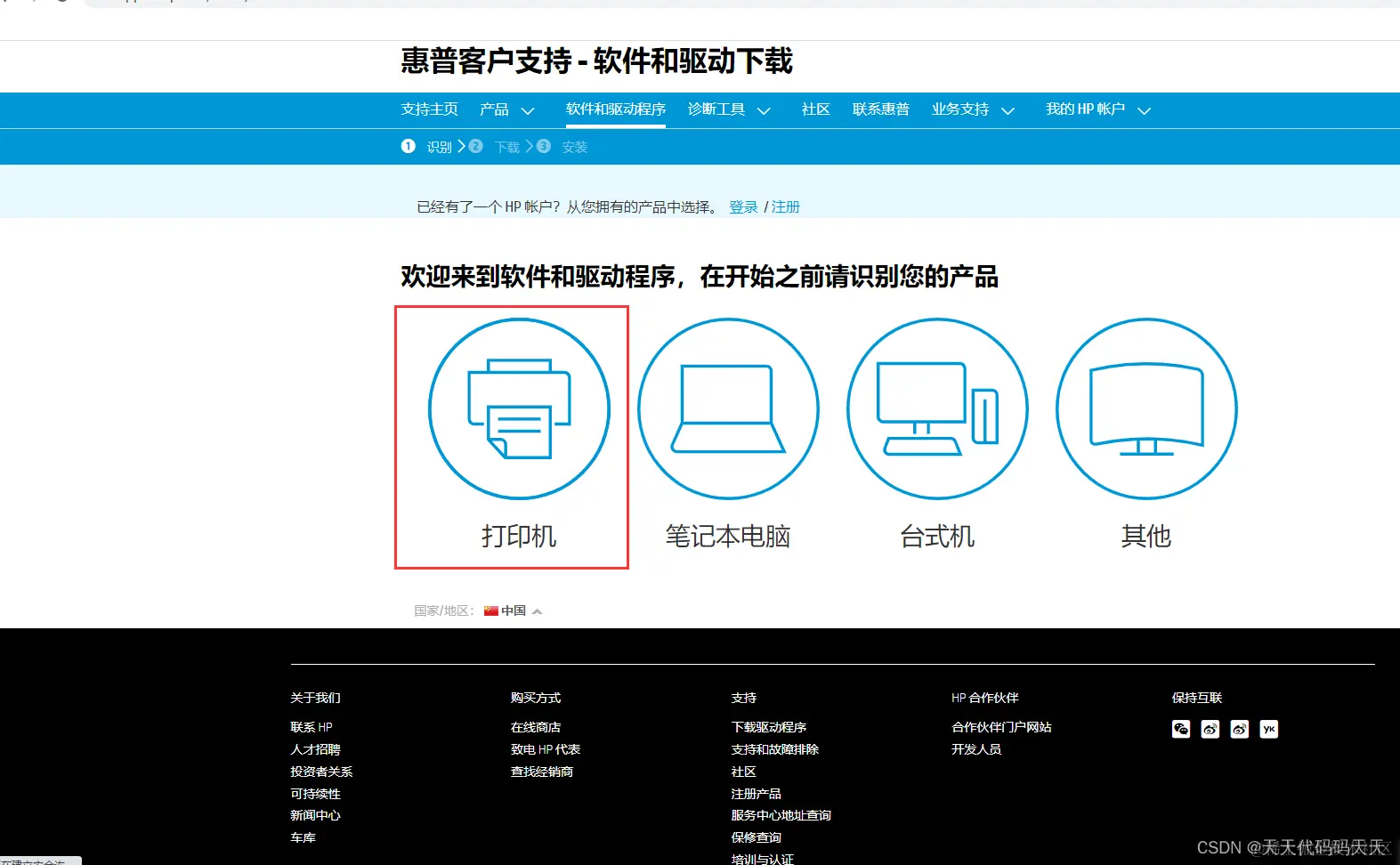Viewport: 1400px width, 865px height.
Task: Open footer link 联系 HP
Action: (x=312, y=727)
